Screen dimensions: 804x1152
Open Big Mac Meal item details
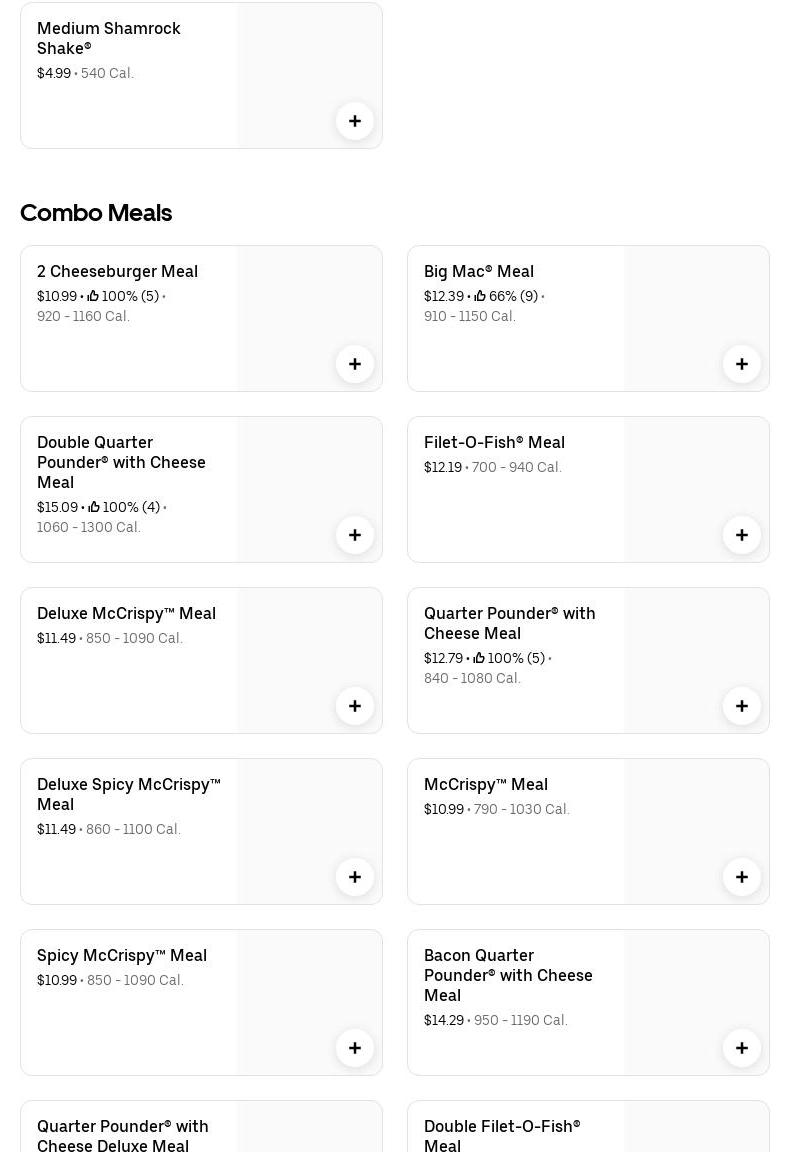(x=478, y=271)
